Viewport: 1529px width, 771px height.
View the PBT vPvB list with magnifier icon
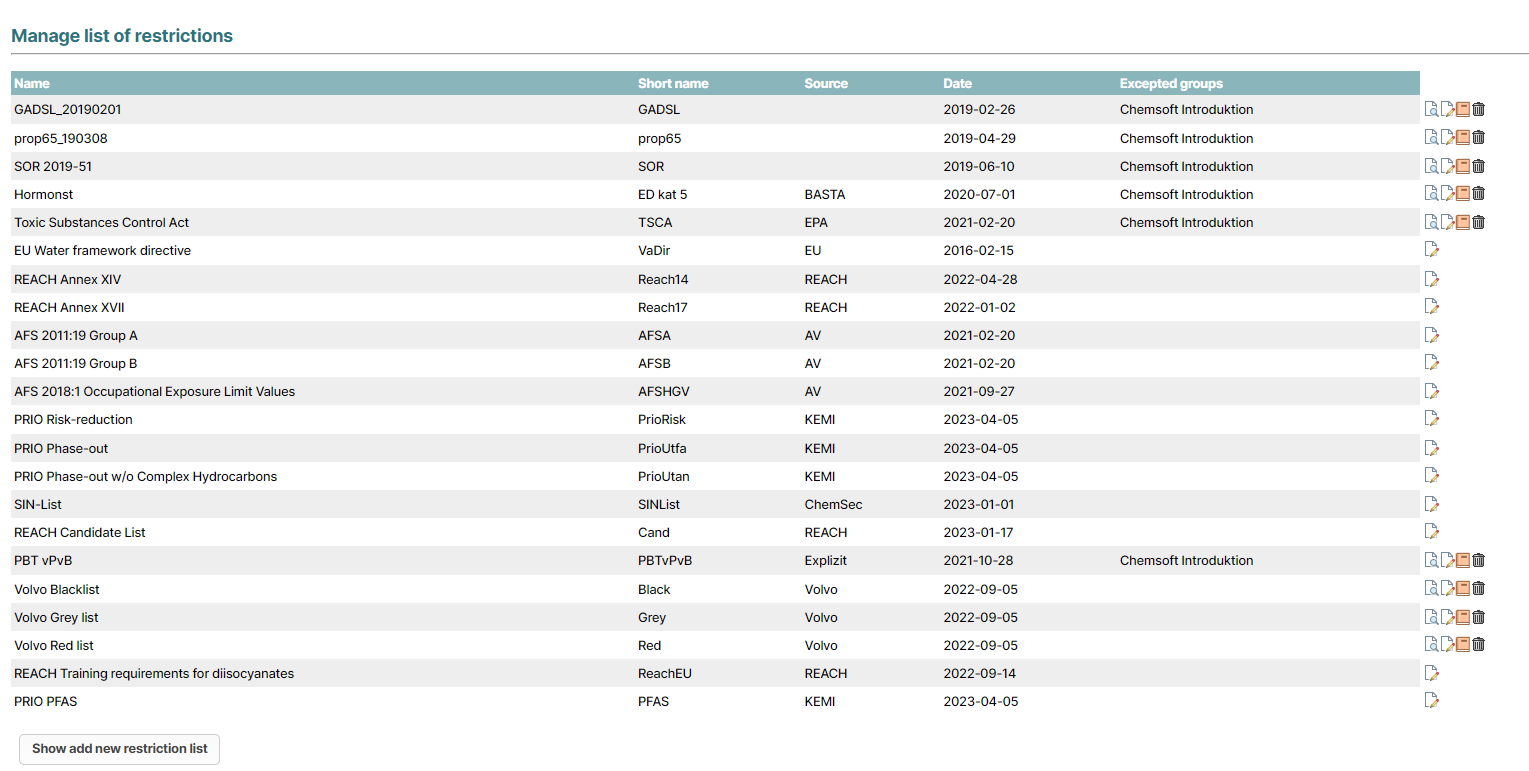pyautogui.click(x=1431, y=560)
